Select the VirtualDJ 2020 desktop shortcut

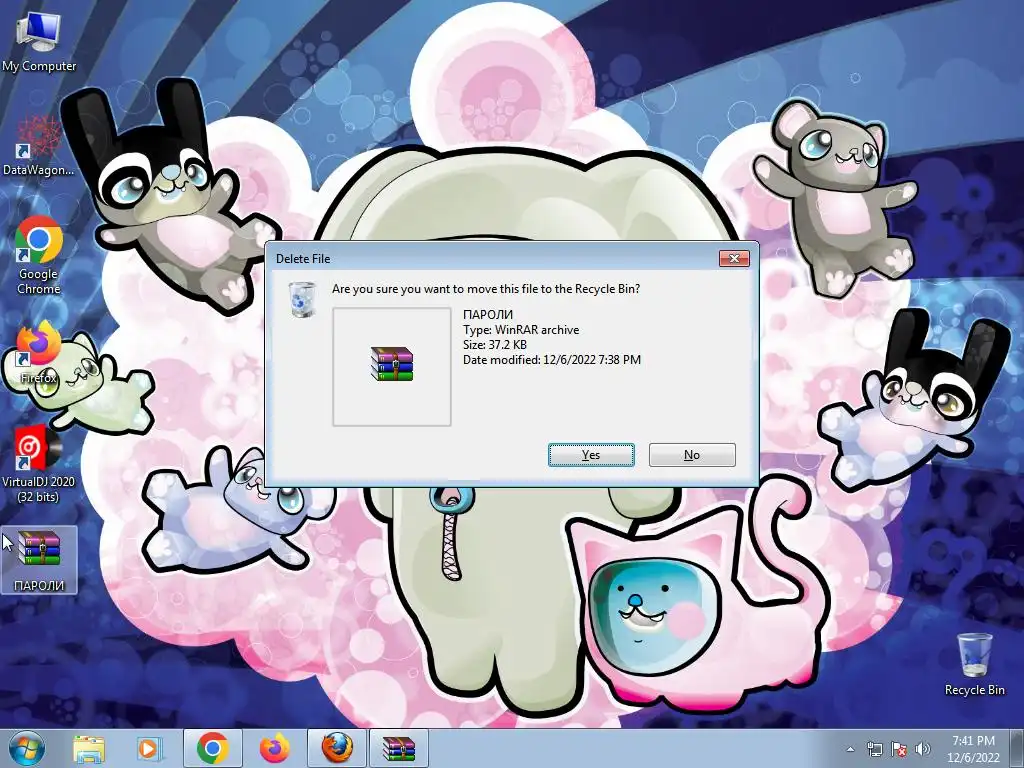pos(39,464)
